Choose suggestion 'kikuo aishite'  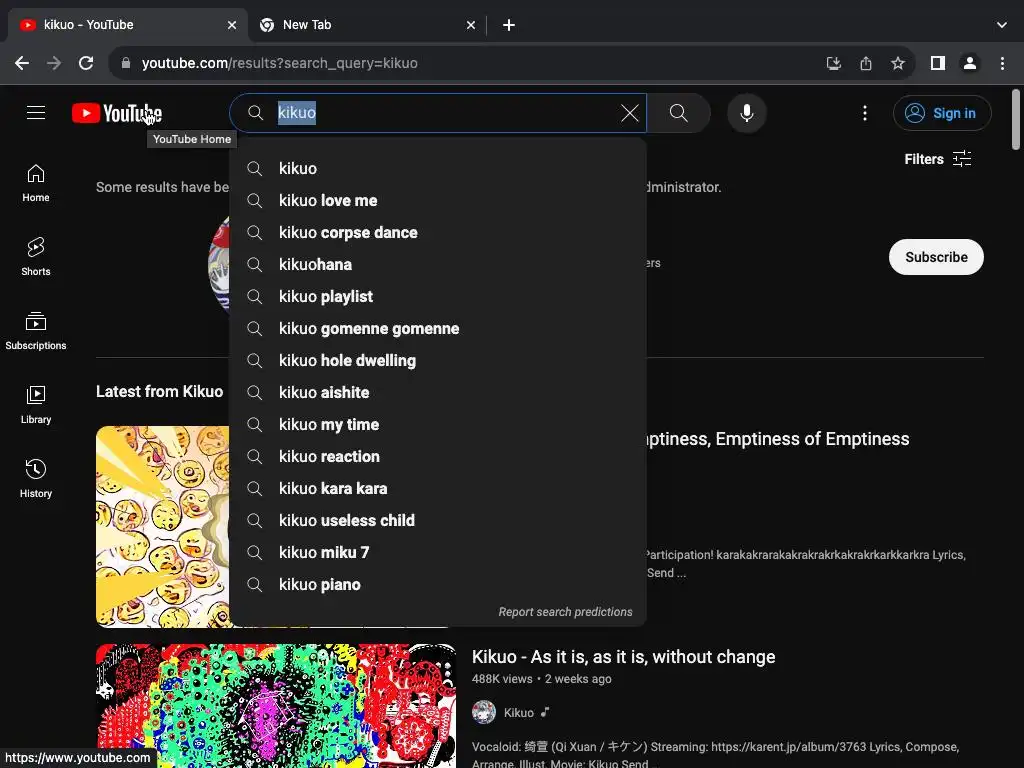[438, 392]
